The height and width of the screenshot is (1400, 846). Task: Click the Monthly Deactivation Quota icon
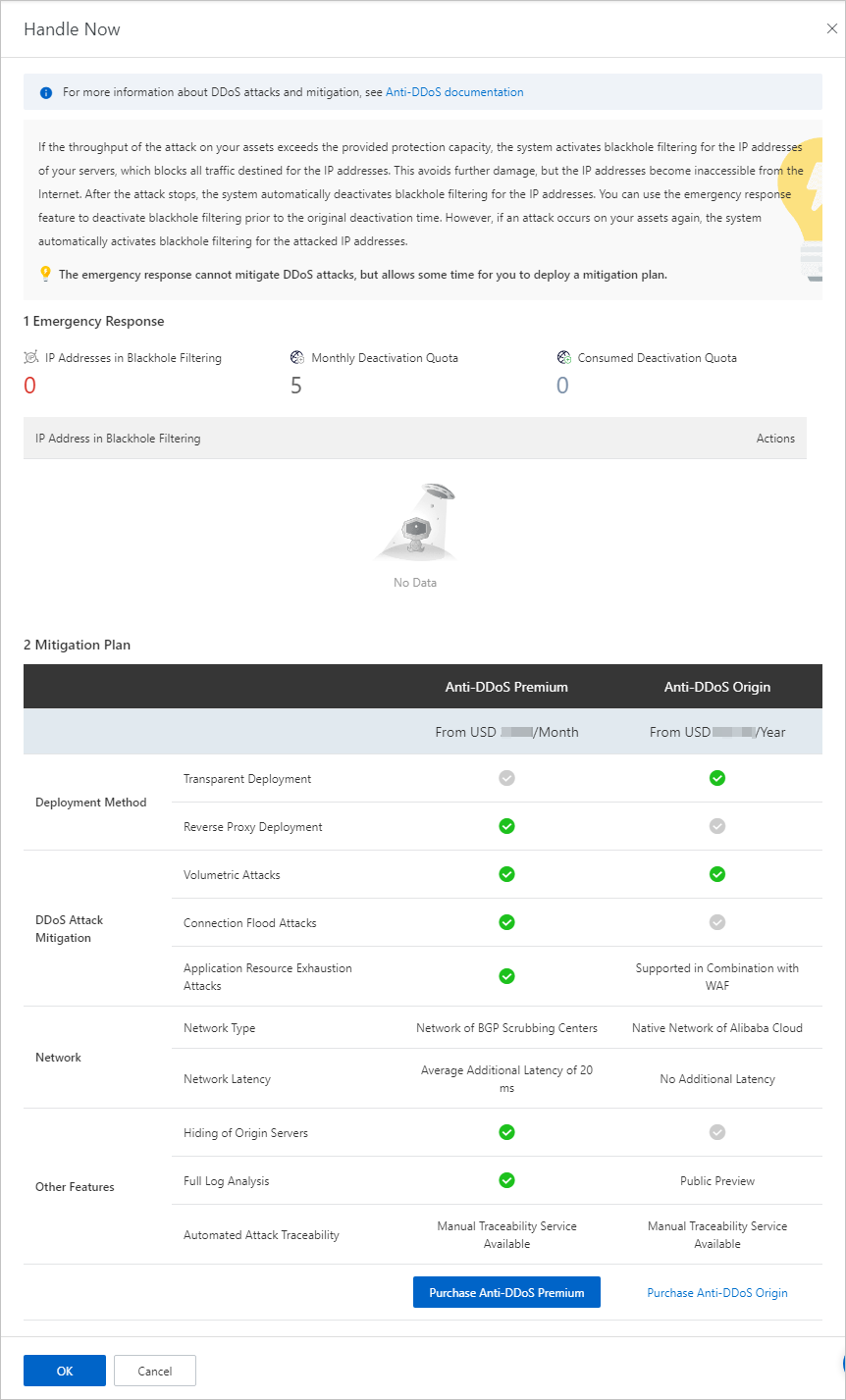pos(297,358)
